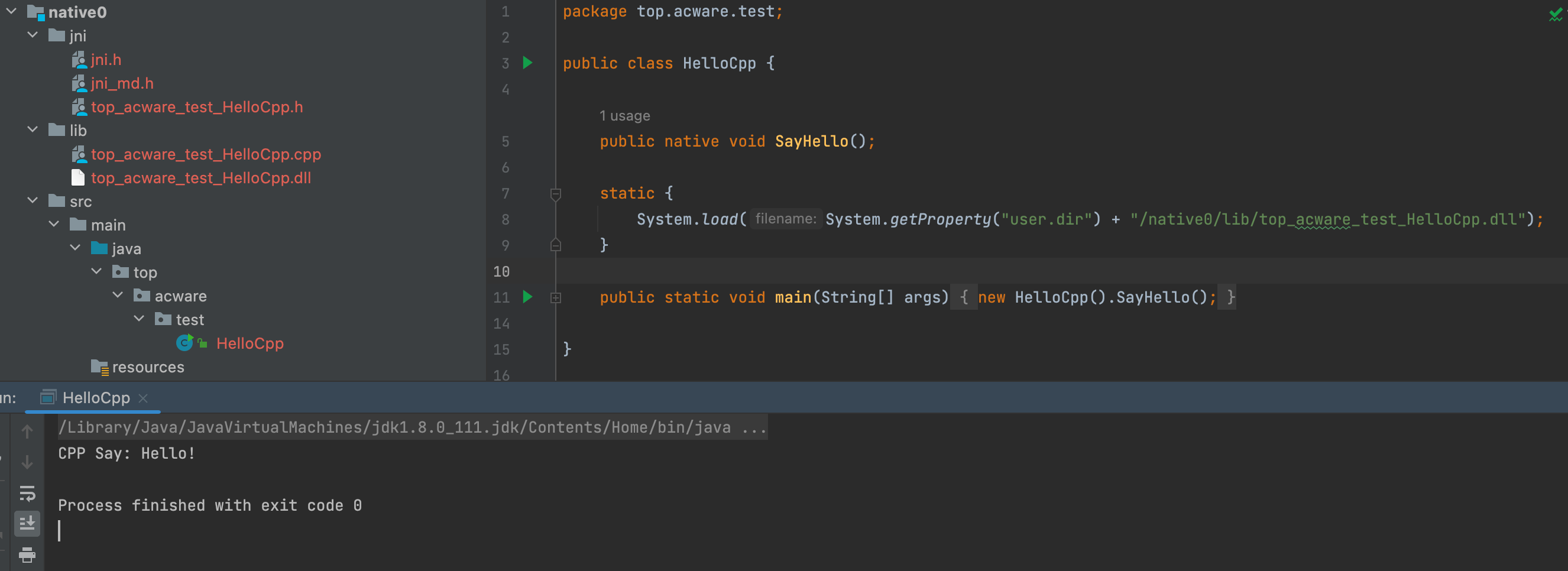Toggle soft-wrap in console
This screenshot has height=571, width=1568.
click(27, 492)
